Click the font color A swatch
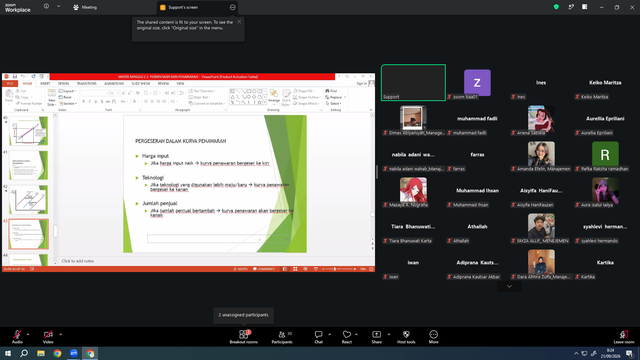 (x=134, y=102)
